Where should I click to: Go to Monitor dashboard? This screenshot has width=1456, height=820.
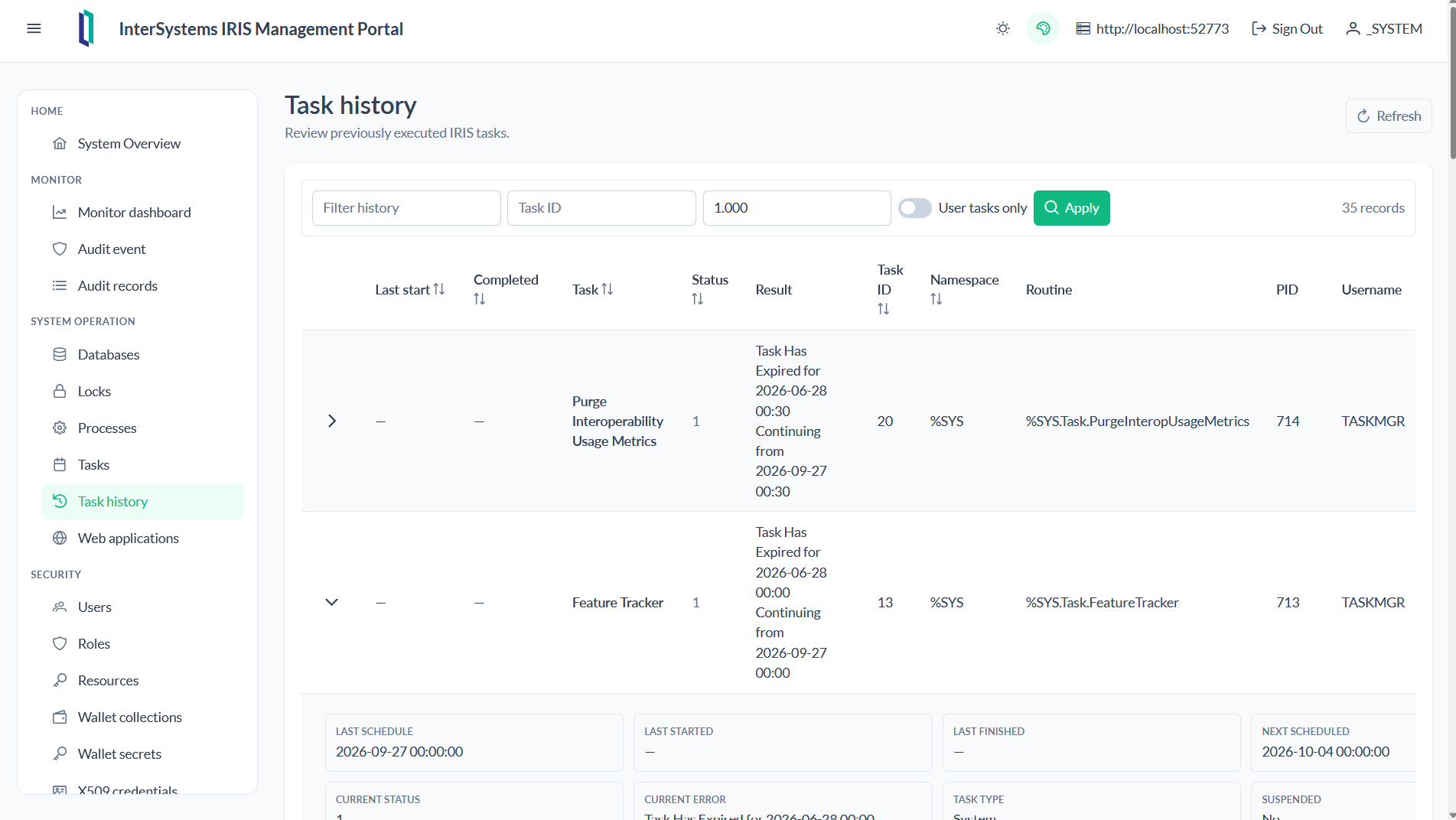click(x=143, y=212)
